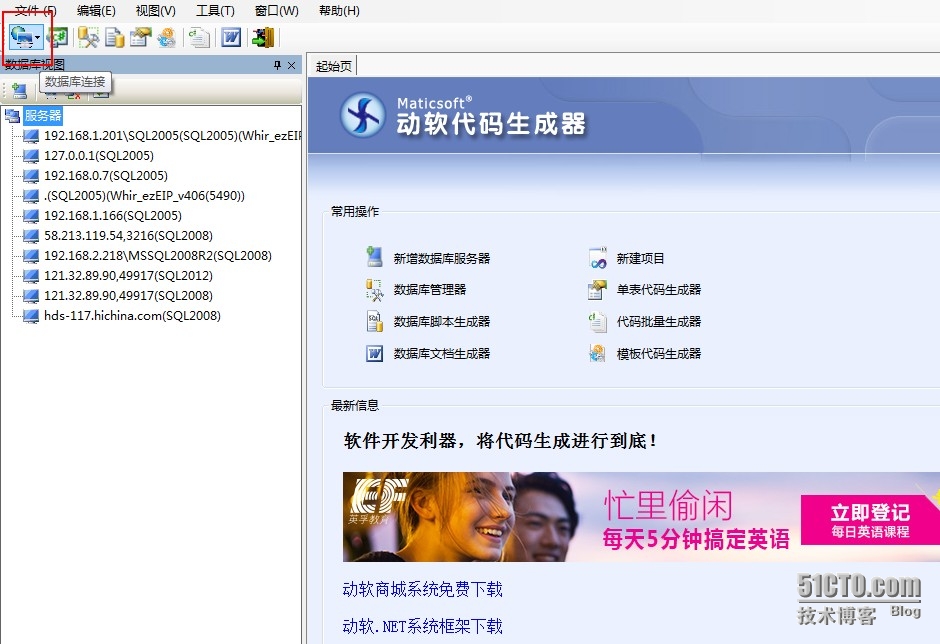940x644 pixels.
Task: Click the 数据库文档生成器 Word icon
Action: (x=375, y=353)
